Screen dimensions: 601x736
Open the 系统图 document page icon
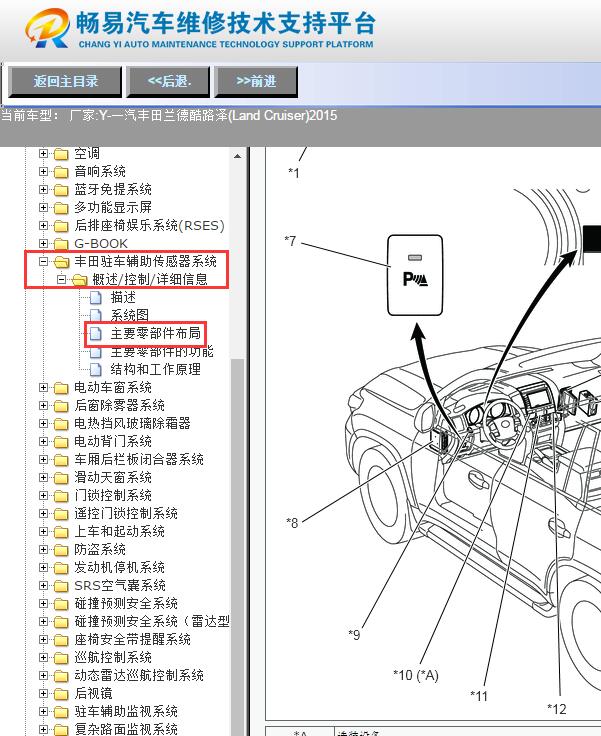click(96, 315)
